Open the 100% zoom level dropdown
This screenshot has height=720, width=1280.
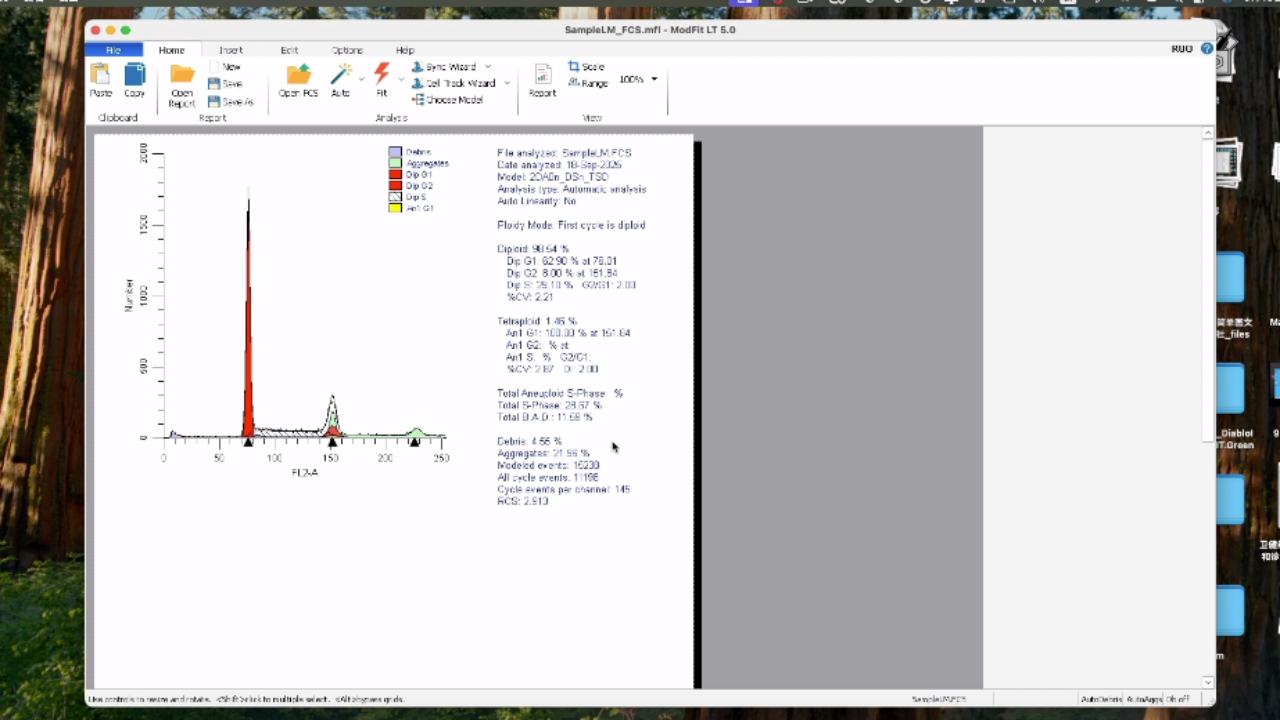(x=654, y=79)
